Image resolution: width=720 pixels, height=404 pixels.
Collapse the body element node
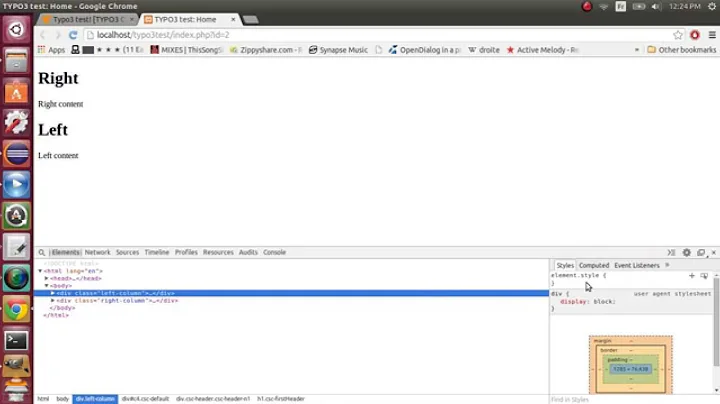[x=46, y=286]
